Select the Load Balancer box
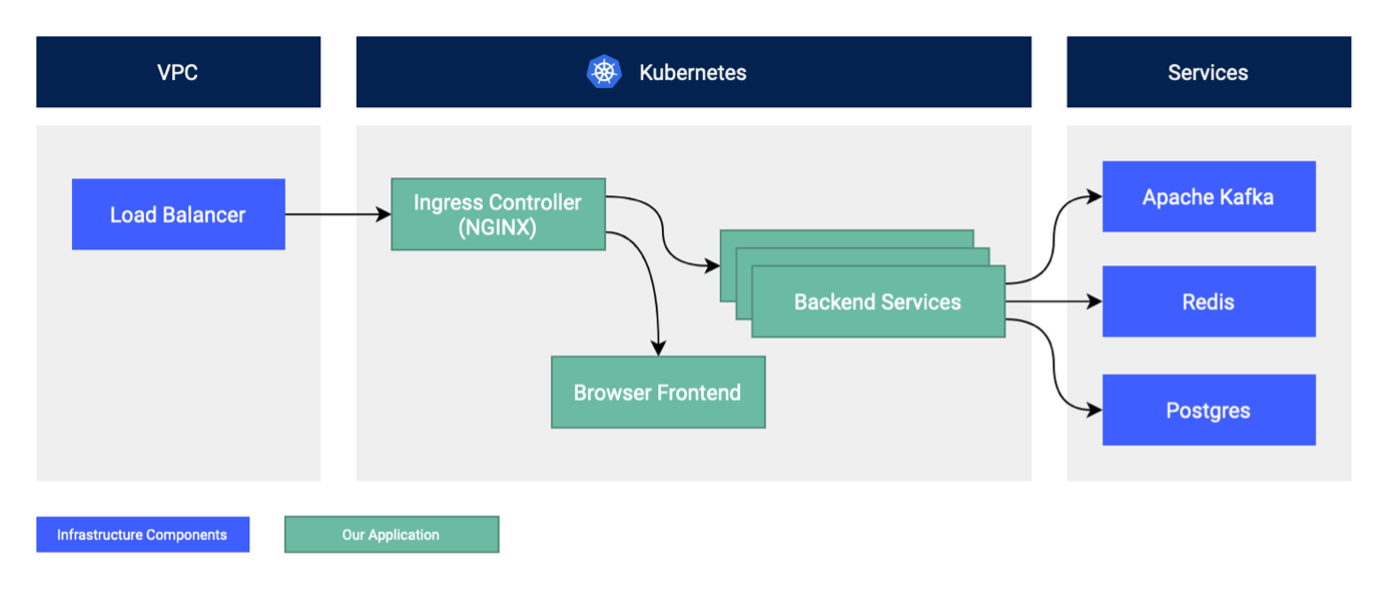The image size is (1390, 592). tap(178, 214)
